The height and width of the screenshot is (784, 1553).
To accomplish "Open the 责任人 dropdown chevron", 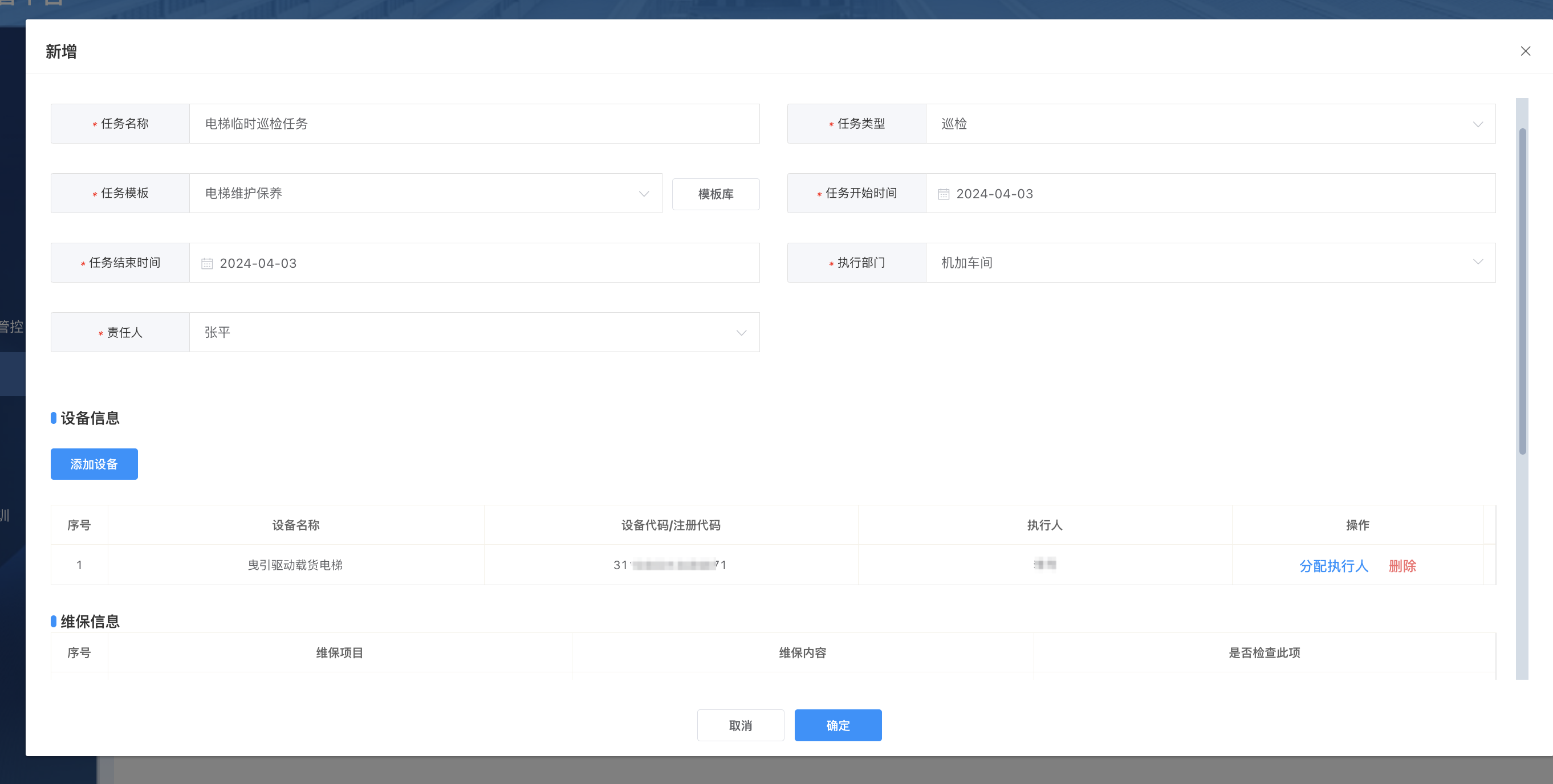I will 741,333.
